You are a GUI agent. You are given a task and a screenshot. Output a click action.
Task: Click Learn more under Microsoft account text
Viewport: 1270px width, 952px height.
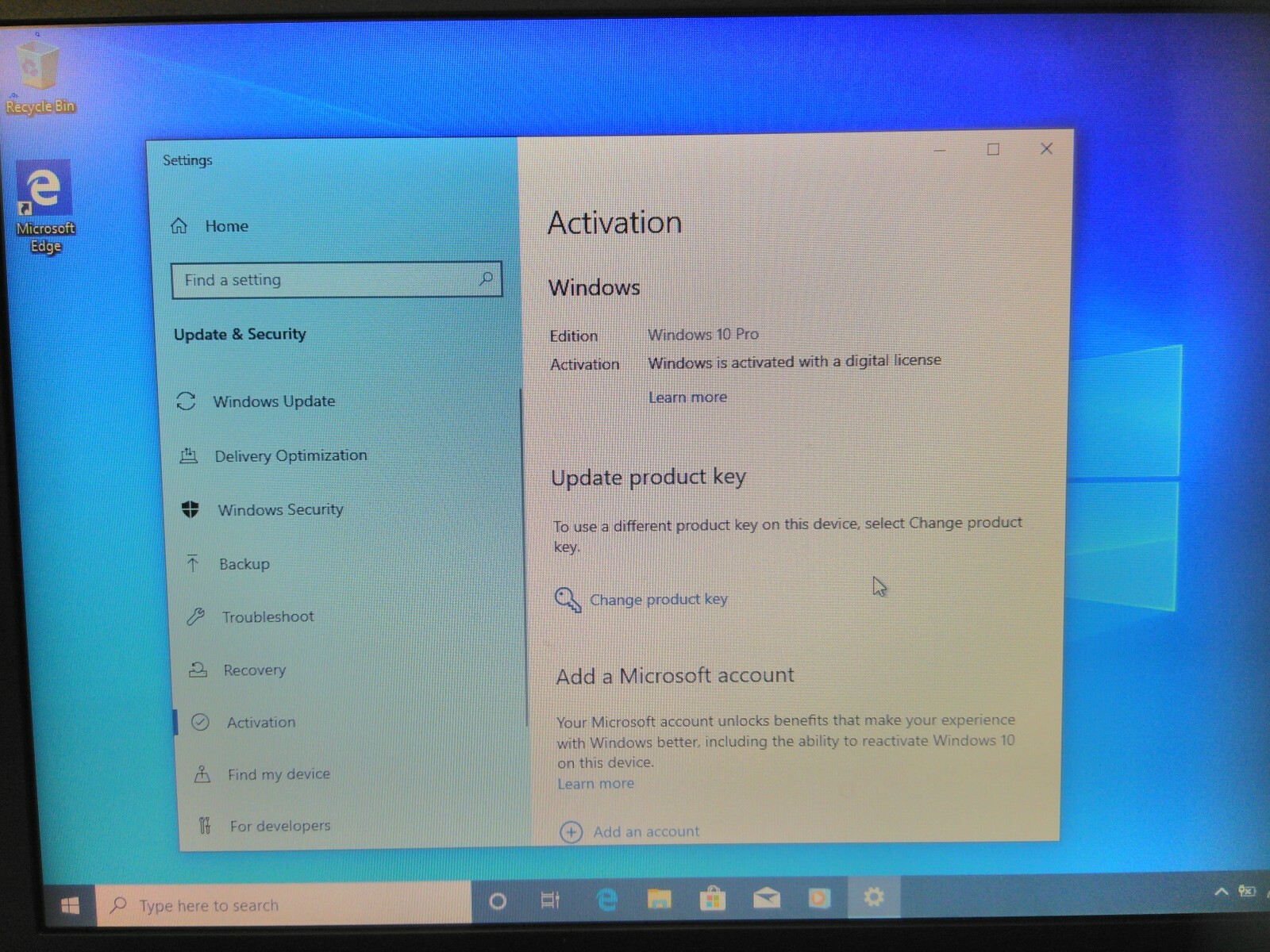595,784
